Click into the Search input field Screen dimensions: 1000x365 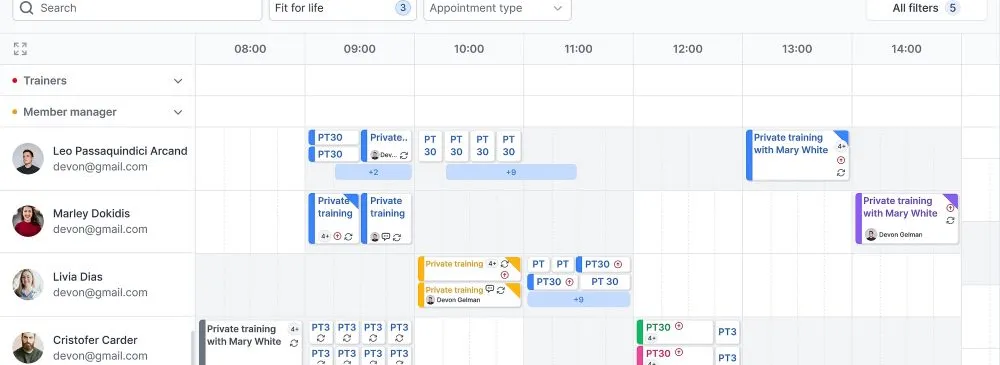[137, 8]
